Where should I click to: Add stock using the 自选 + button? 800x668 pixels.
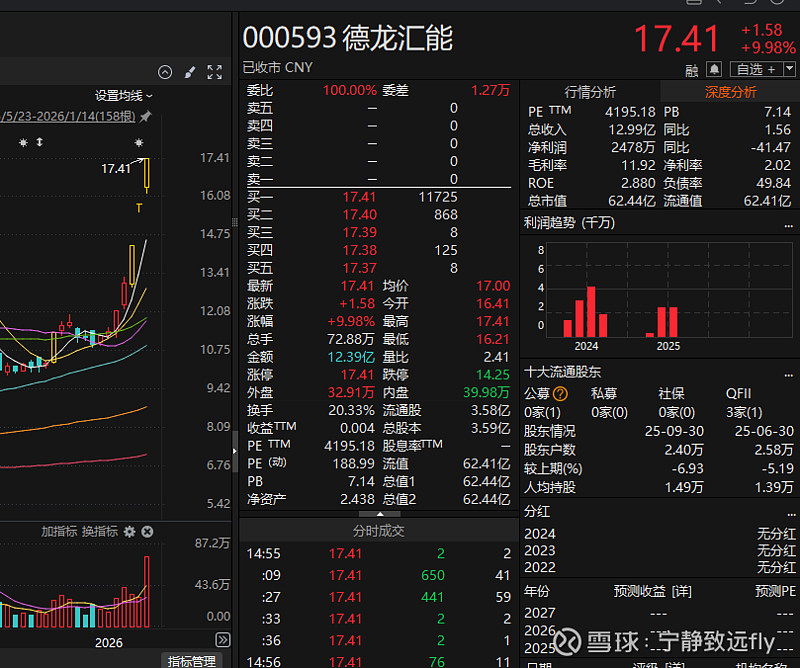click(756, 68)
